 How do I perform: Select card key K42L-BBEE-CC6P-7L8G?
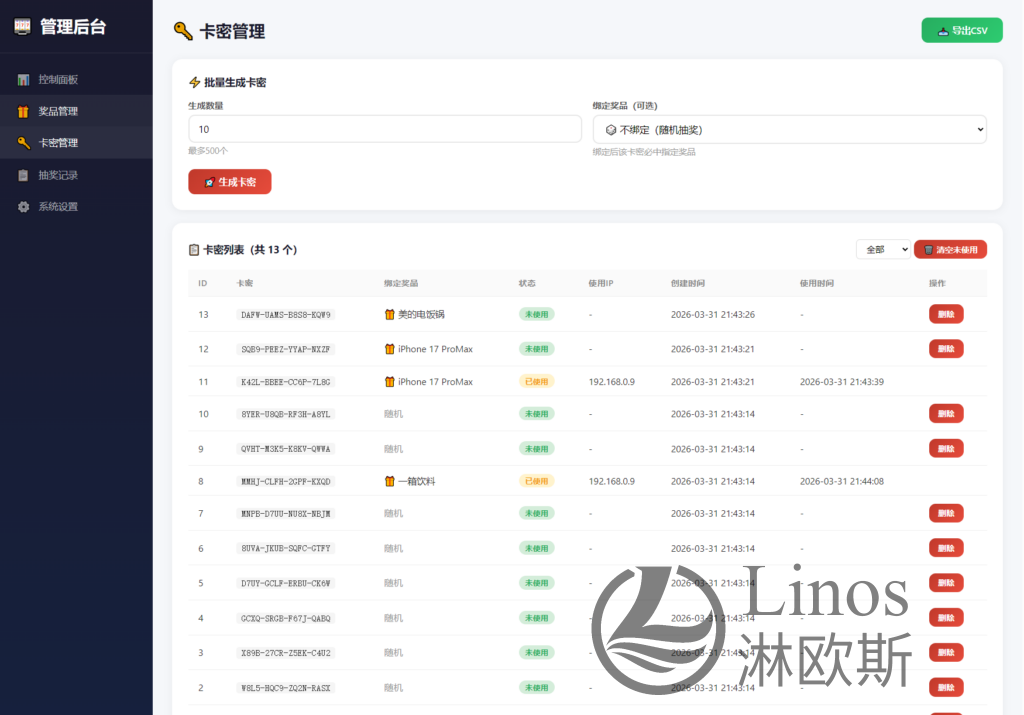click(x=285, y=382)
